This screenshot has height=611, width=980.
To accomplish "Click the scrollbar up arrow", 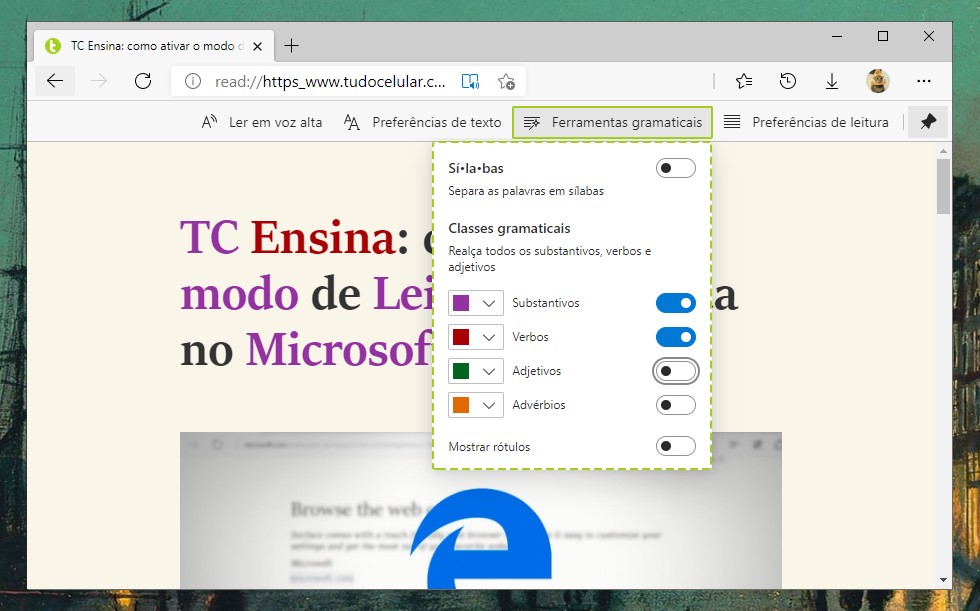I will click(943, 151).
